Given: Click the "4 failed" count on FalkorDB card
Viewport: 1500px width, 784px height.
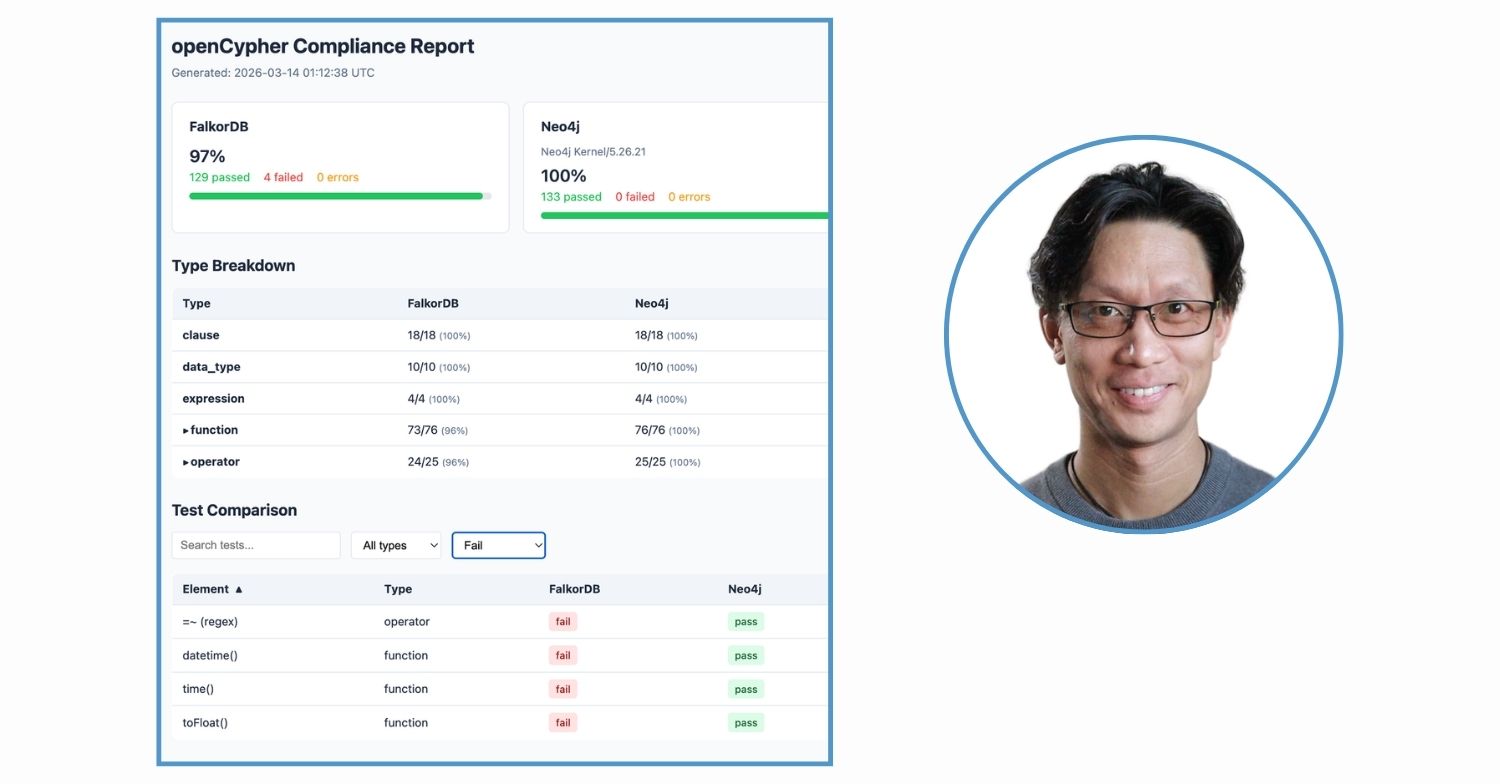Looking at the screenshot, I should pos(283,177).
